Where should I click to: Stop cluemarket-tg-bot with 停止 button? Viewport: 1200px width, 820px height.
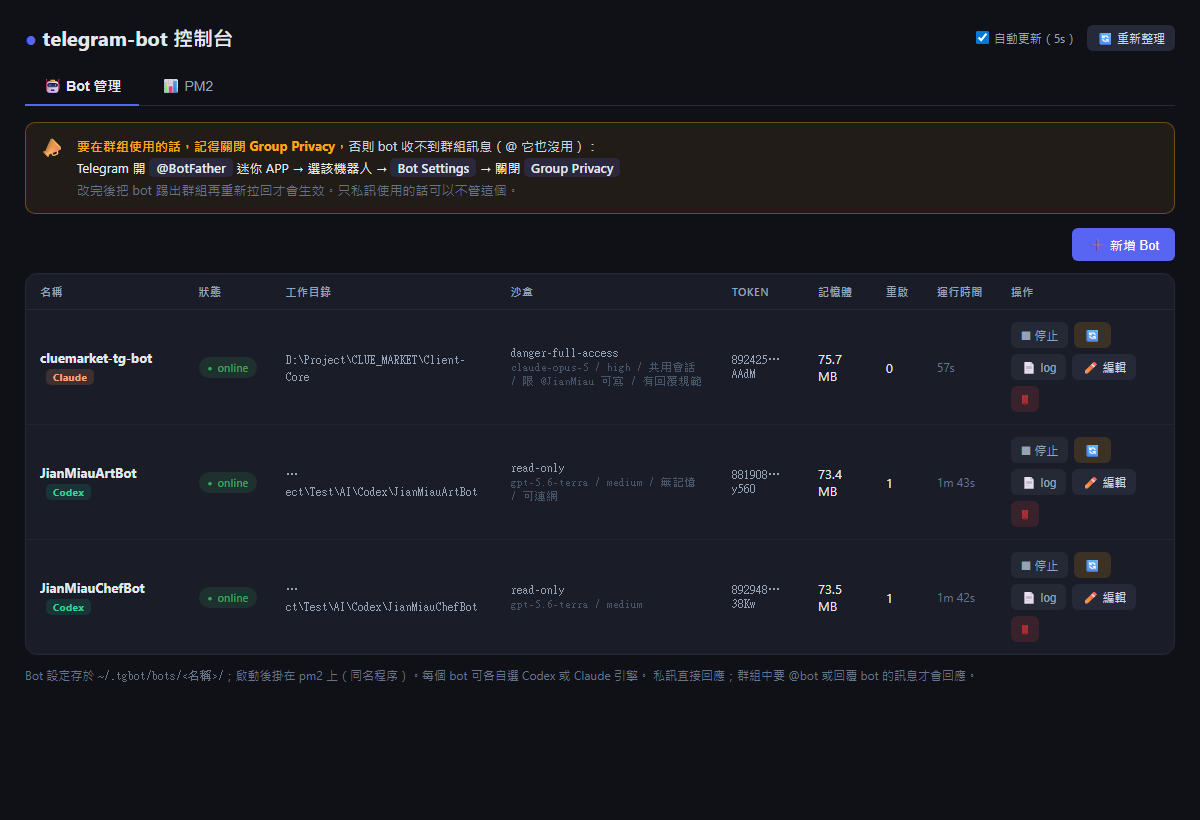[1039, 335]
